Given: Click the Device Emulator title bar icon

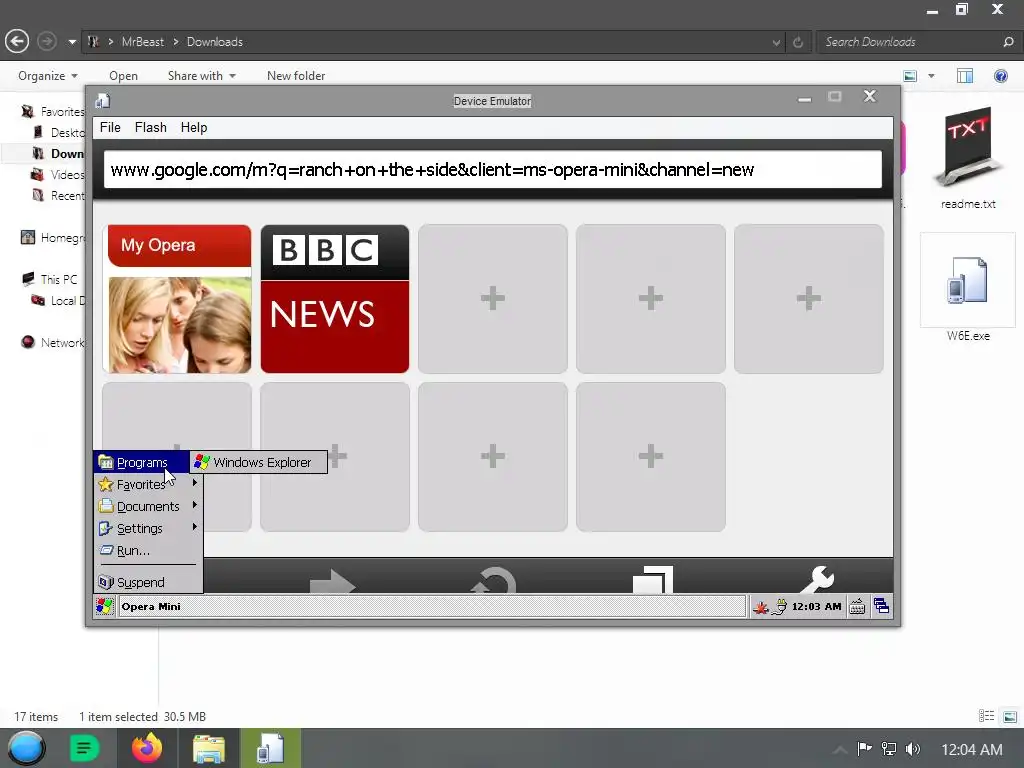Looking at the screenshot, I should click(103, 101).
